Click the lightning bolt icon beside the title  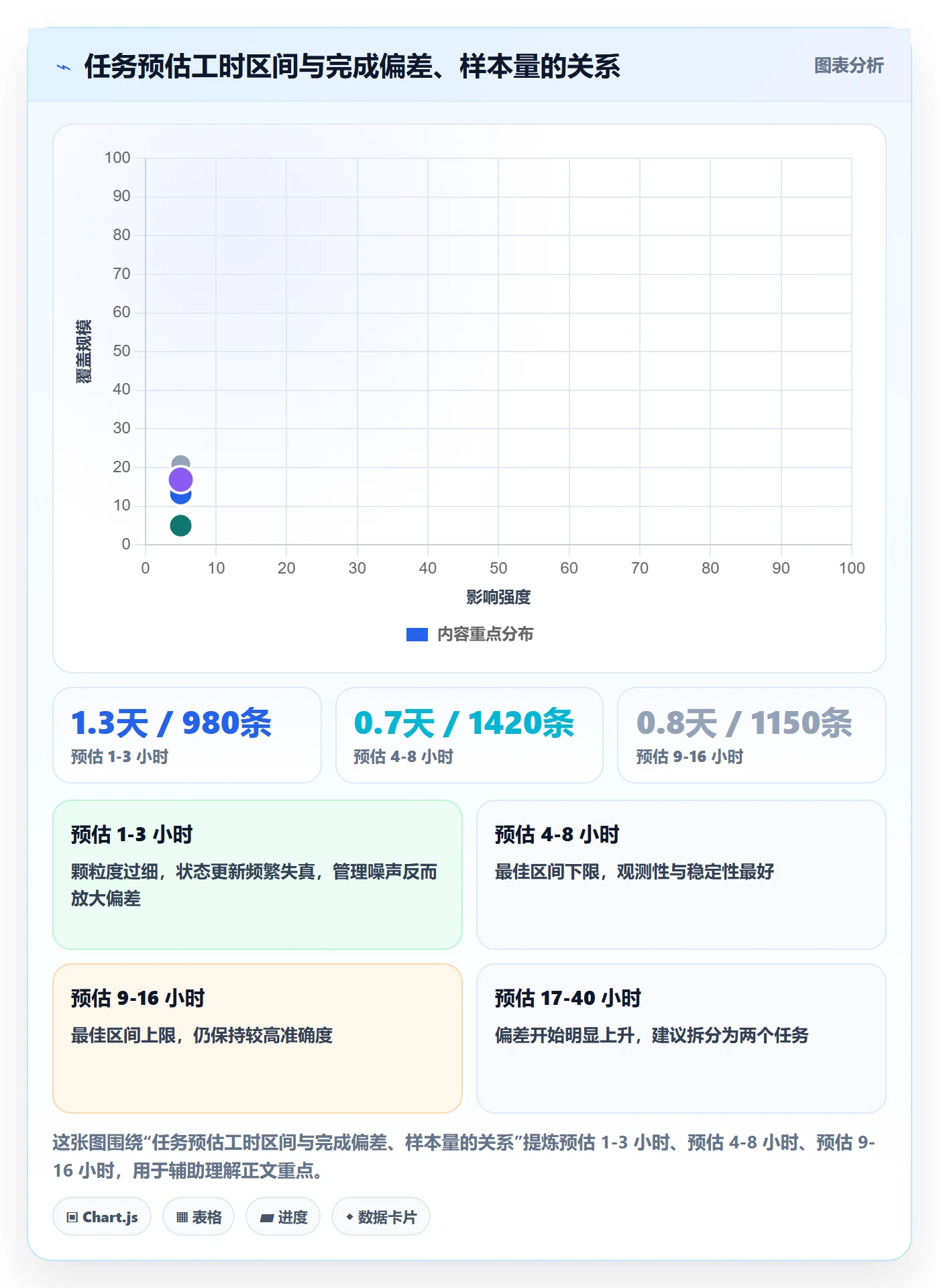click(x=64, y=67)
